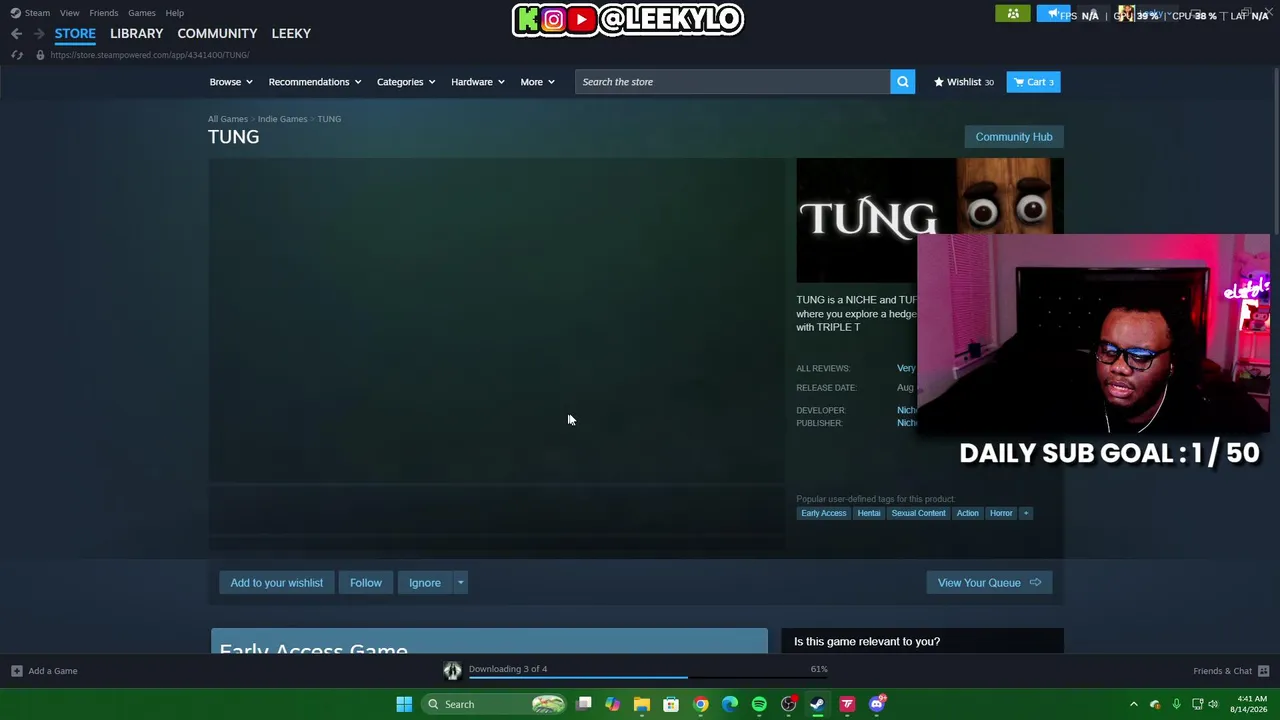Select the STORE tab
Image resolution: width=1280 pixels, height=720 pixels.
coord(75,33)
